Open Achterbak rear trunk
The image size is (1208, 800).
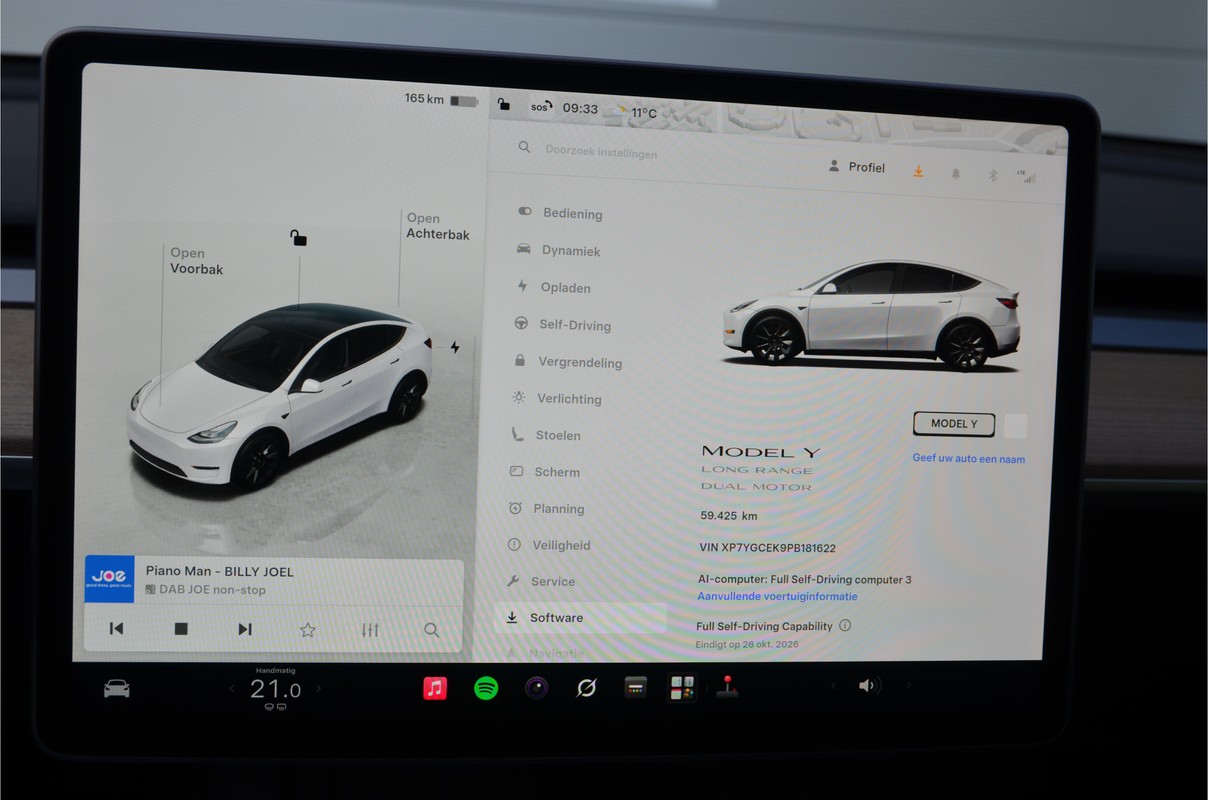pyautogui.click(x=437, y=226)
